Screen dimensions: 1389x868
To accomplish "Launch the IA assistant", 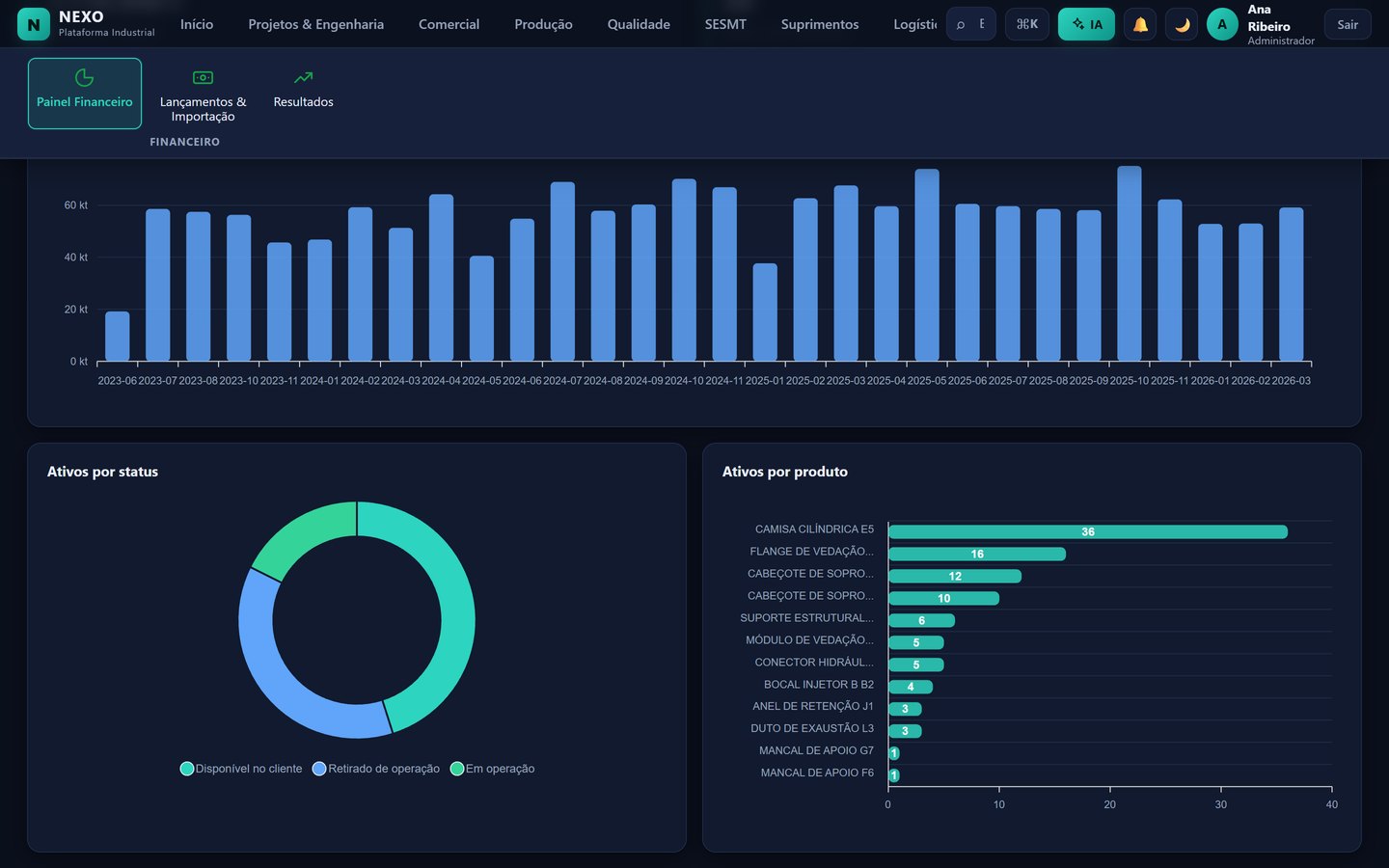I will pos(1086,24).
